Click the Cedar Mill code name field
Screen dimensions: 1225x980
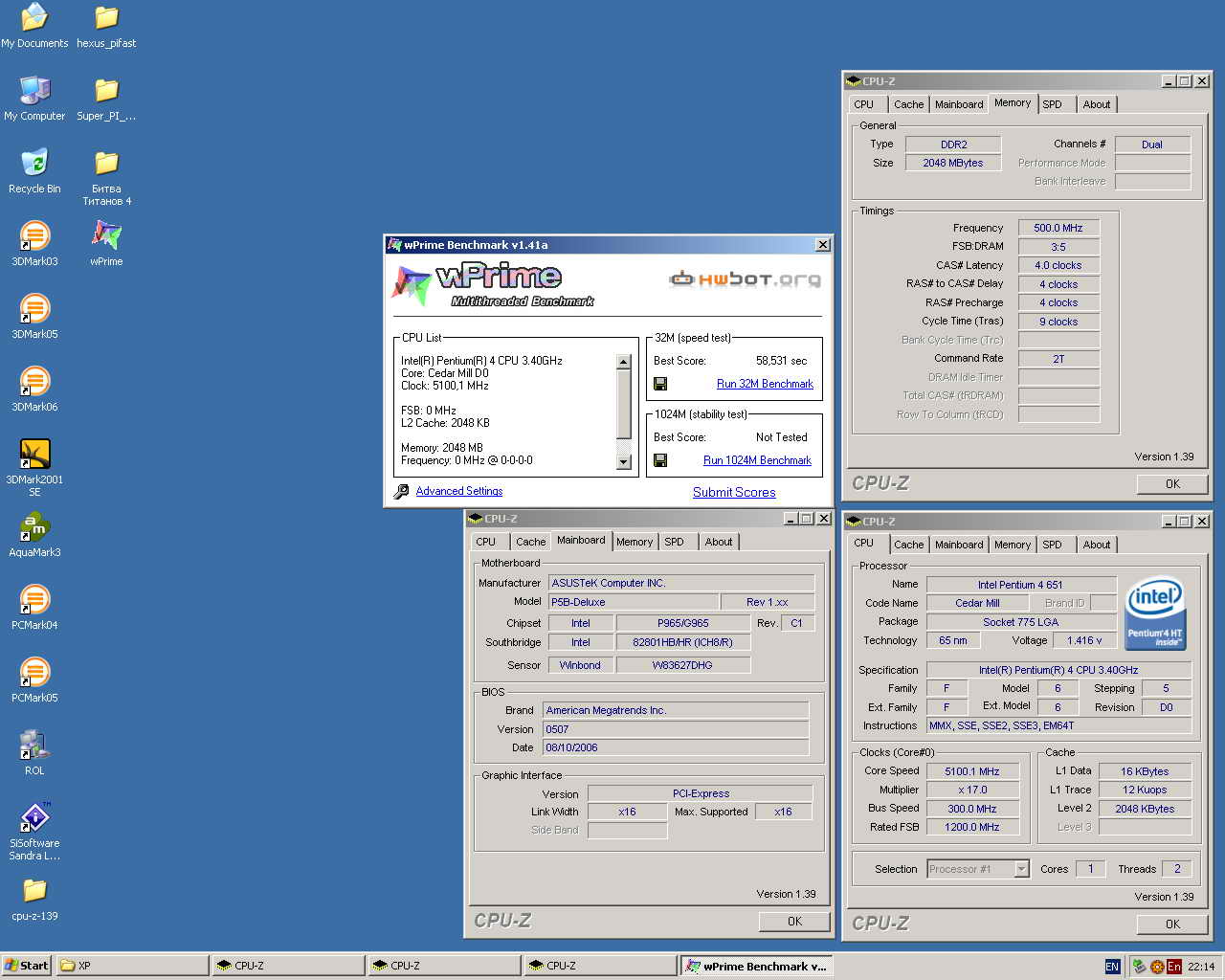point(977,603)
